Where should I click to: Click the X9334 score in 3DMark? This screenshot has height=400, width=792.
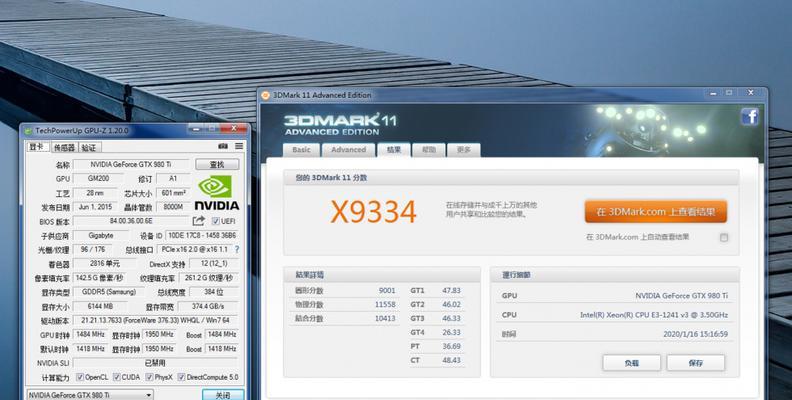[x=373, y=212]
